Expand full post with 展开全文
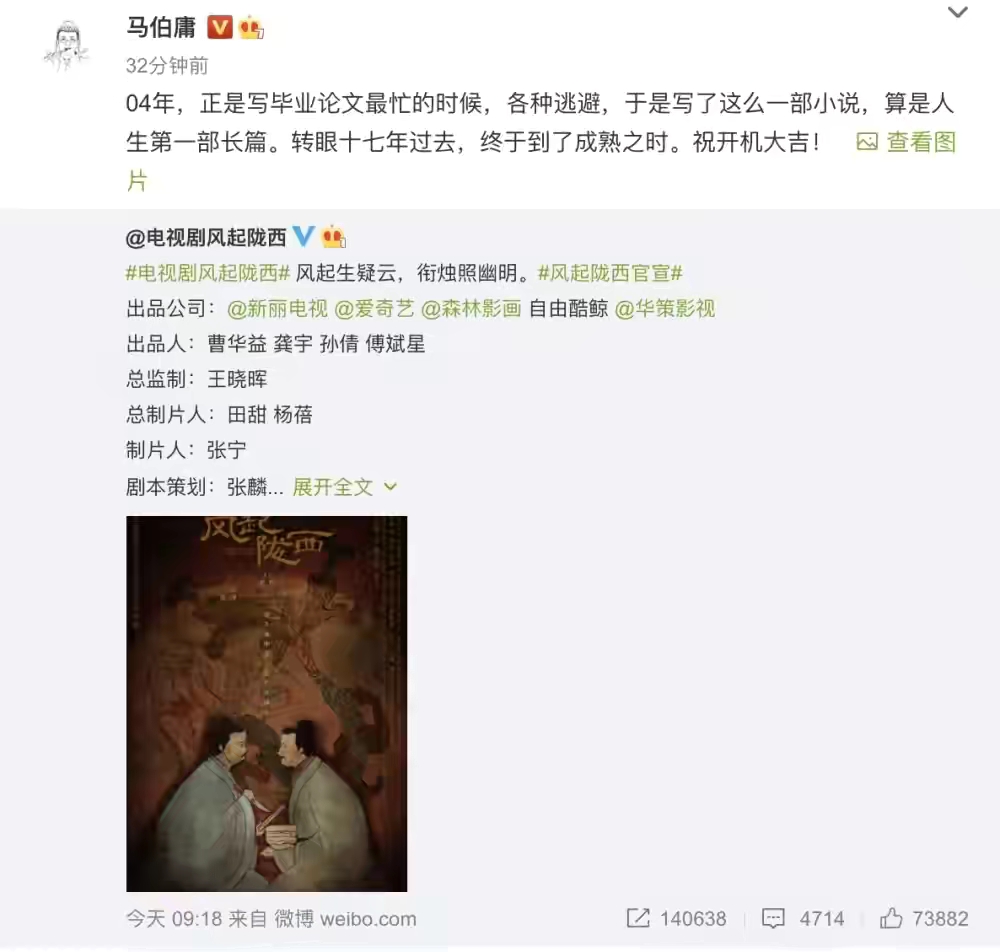This screenshot has height=952, width=1000. (x=344, y=487)
